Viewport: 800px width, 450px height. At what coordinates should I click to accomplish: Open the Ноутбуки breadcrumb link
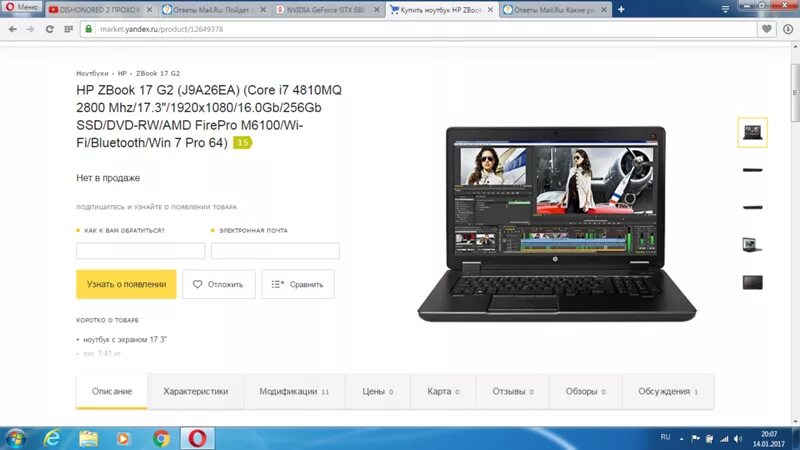pyautogui.click(x=92, y=73)
